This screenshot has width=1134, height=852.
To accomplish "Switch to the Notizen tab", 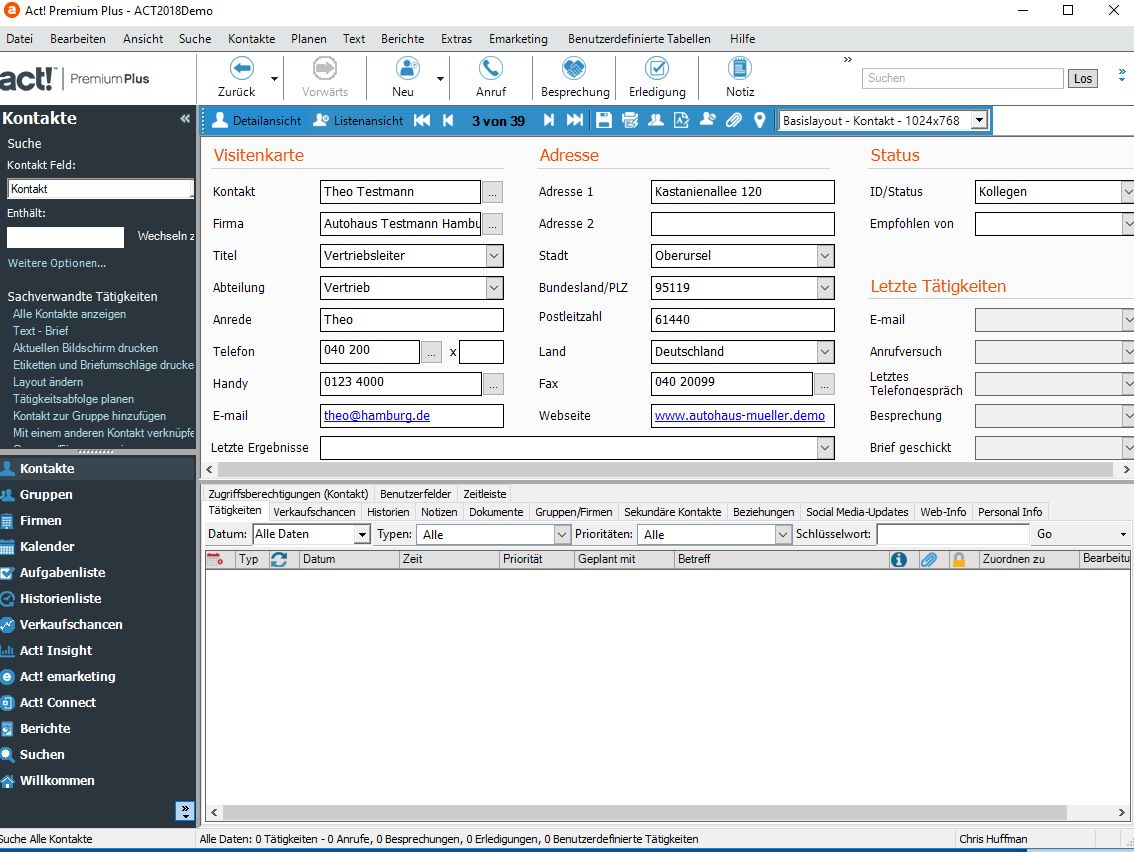I will tap(439, 512).
